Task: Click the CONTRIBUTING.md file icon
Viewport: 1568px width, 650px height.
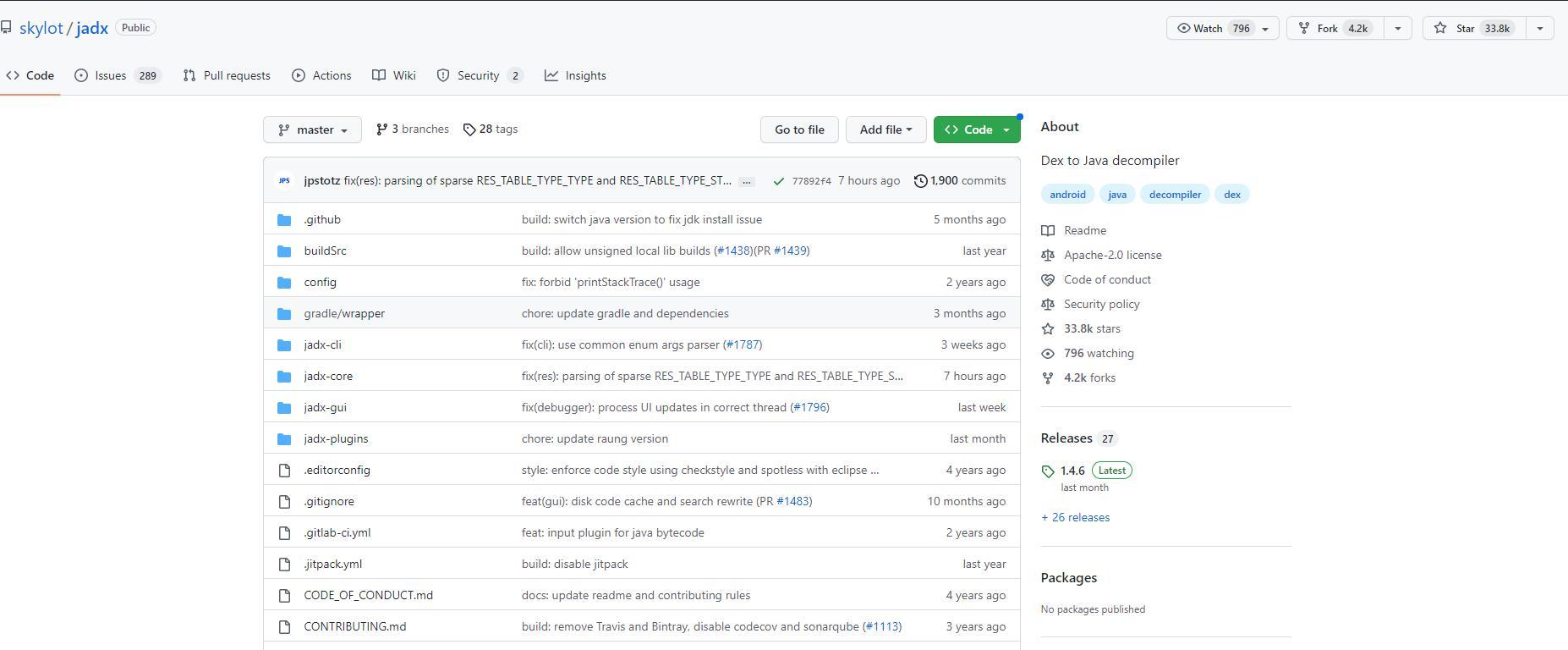Action: (x=284, y=626)
